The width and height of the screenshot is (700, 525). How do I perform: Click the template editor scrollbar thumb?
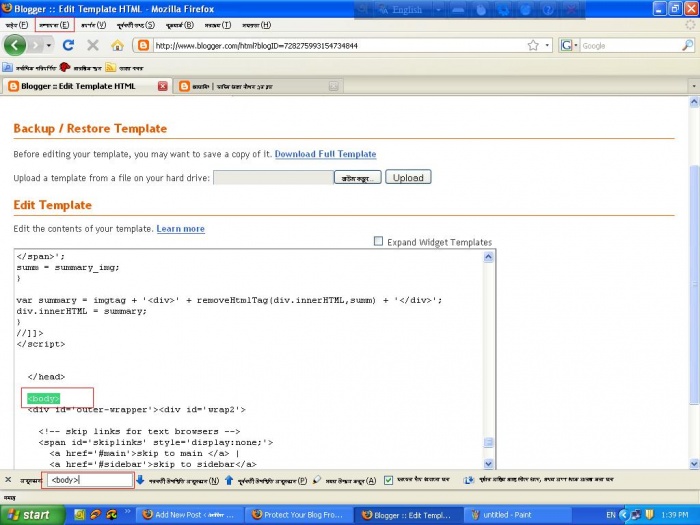coord(488,442)
